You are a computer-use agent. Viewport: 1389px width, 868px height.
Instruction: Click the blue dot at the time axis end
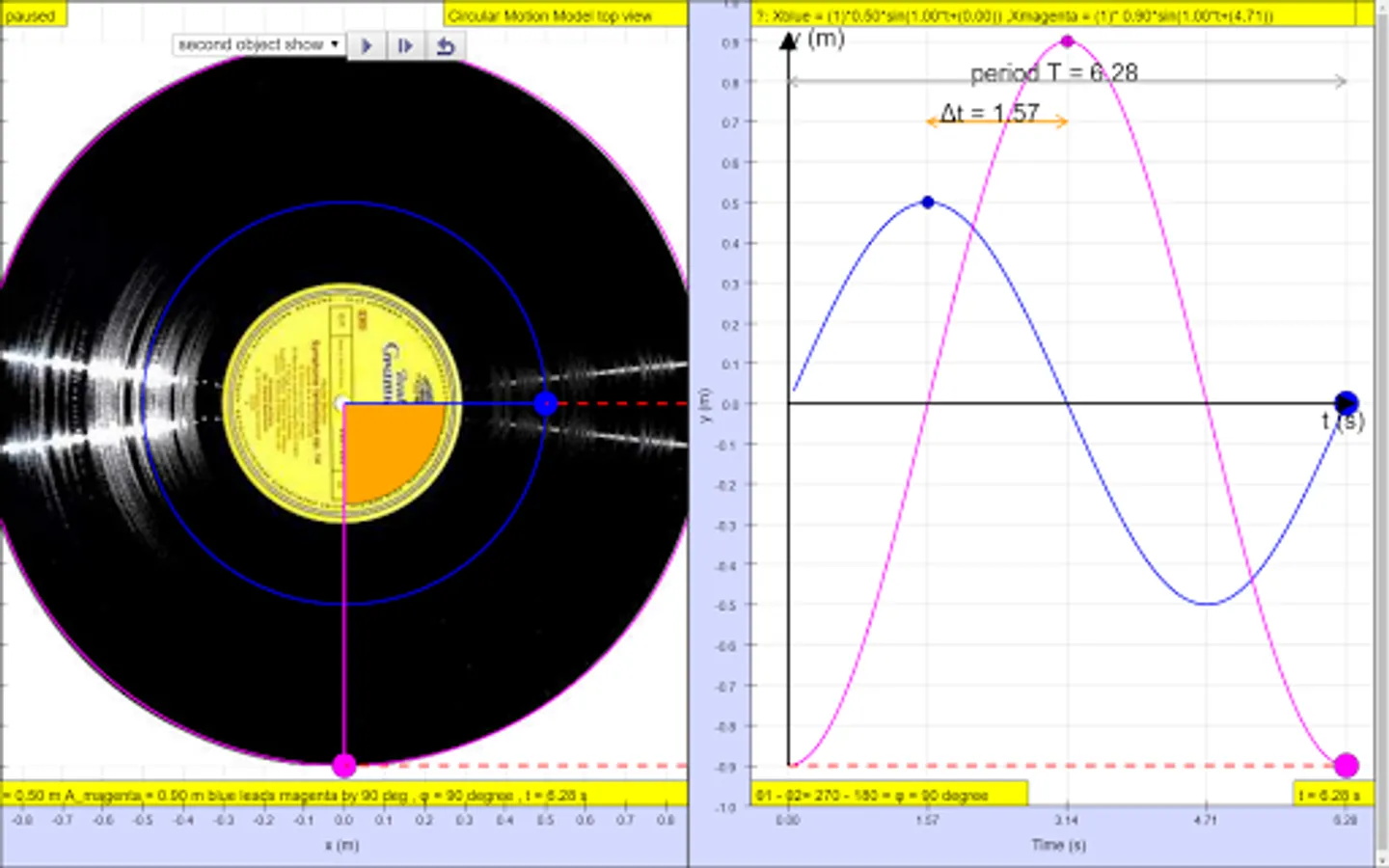[x=1347, y=403]
